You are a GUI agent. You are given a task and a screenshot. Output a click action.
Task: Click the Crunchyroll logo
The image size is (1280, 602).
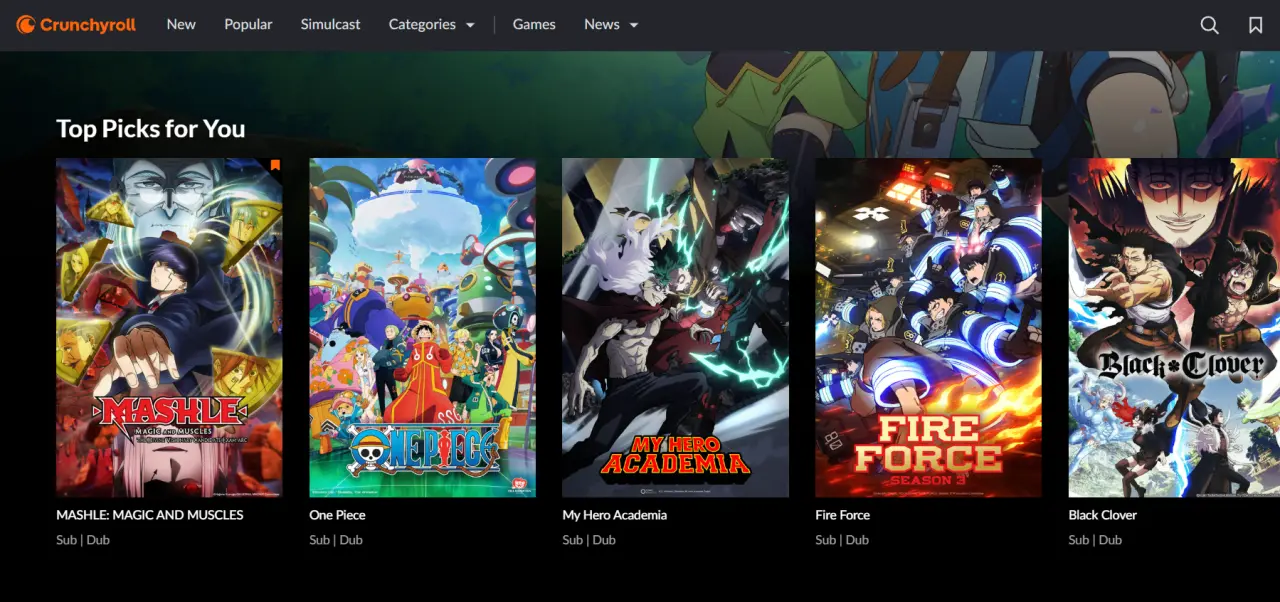point(76,25)
